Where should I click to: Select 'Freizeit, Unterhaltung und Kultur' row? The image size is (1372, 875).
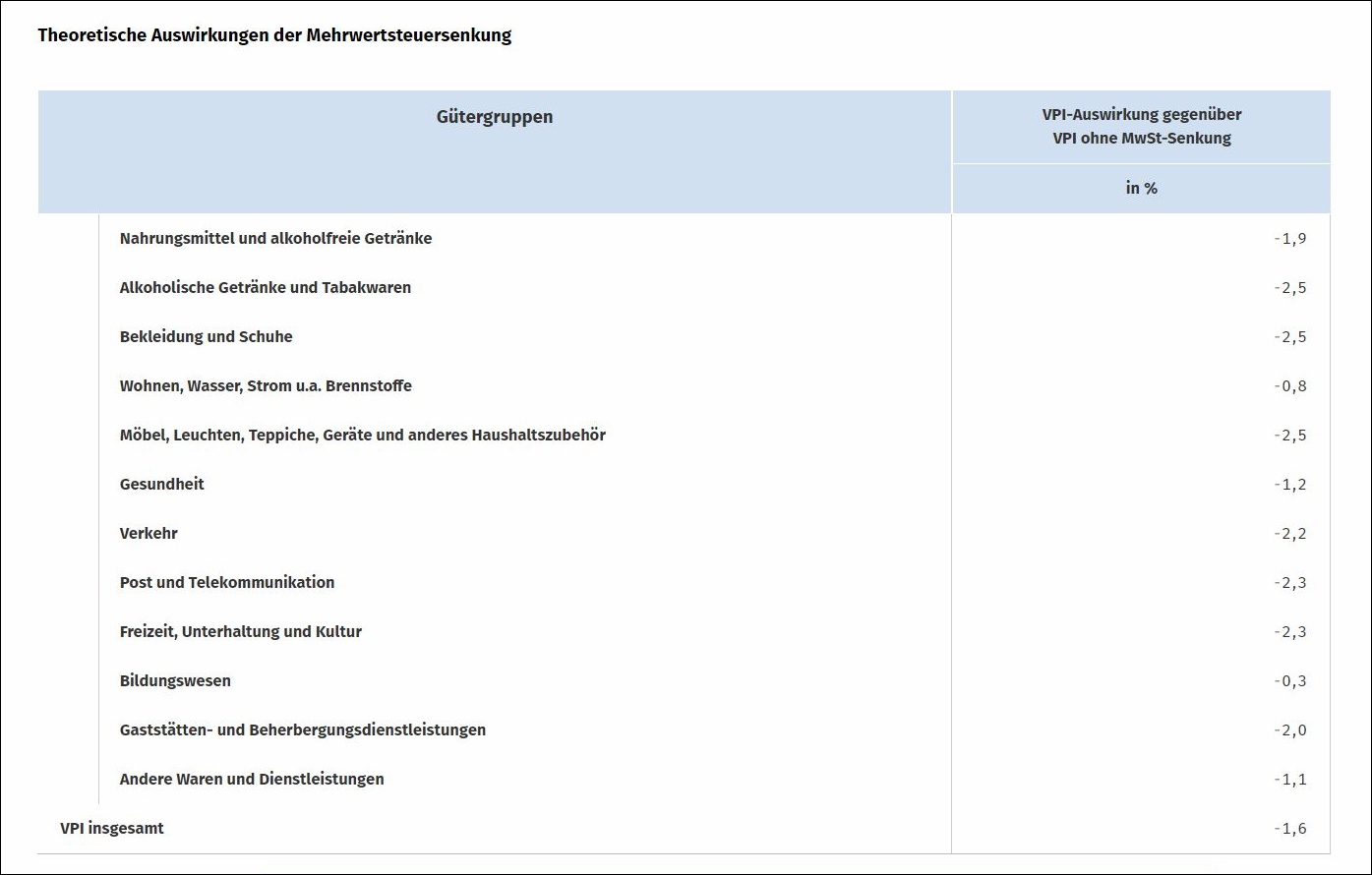(241, 631)
